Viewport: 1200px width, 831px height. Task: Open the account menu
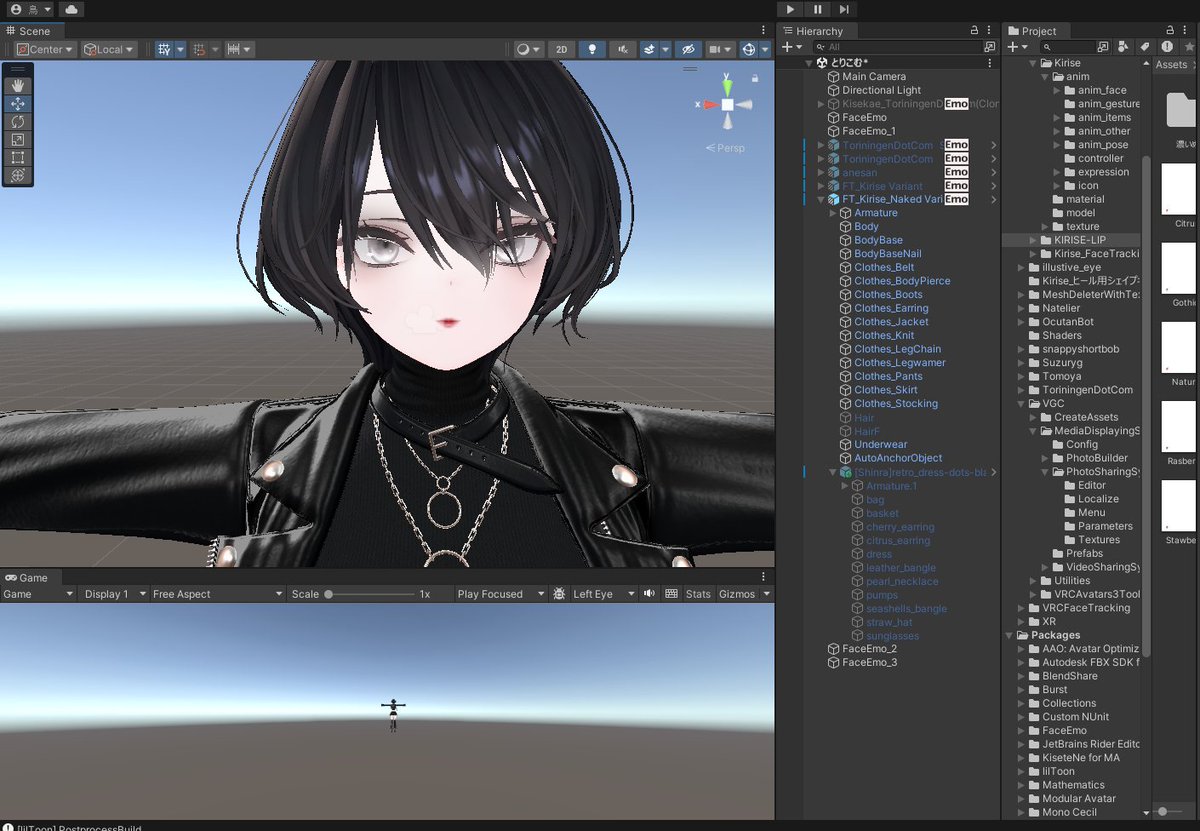click(31, 9)
